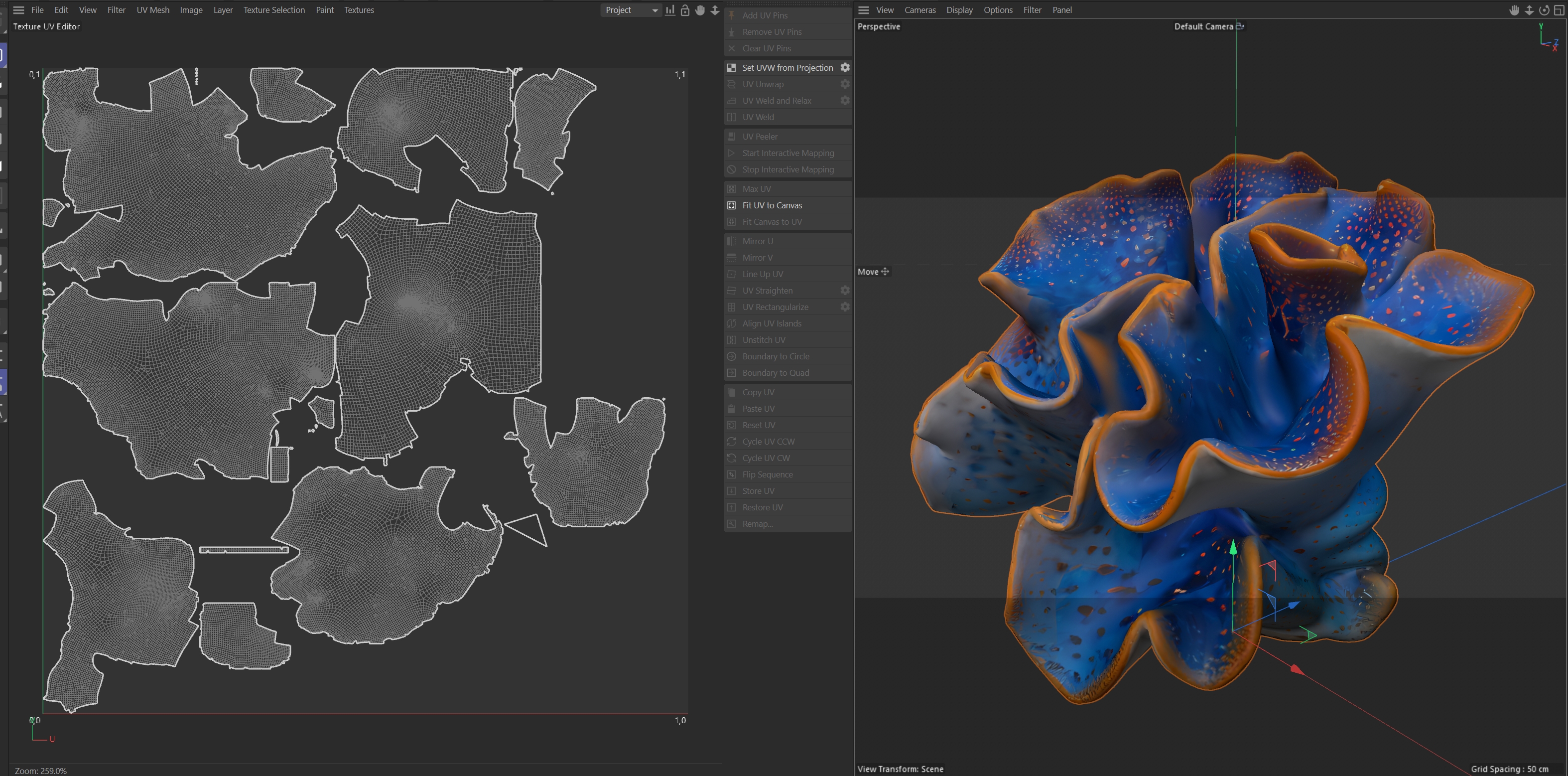Click the triangular UV island in canvas

[x=529, y=528]
